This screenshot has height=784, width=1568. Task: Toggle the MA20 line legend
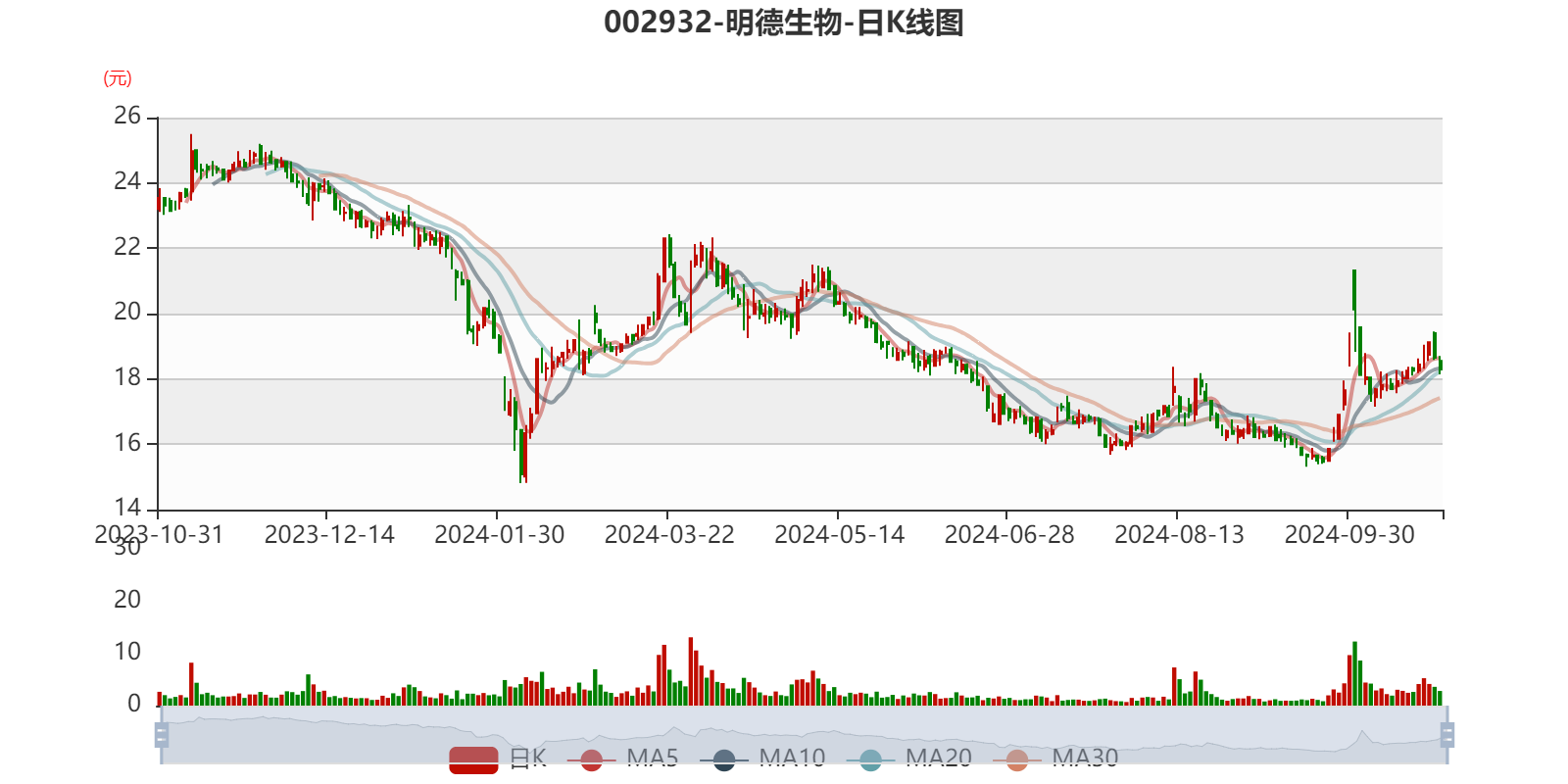(x=909, y=759)
